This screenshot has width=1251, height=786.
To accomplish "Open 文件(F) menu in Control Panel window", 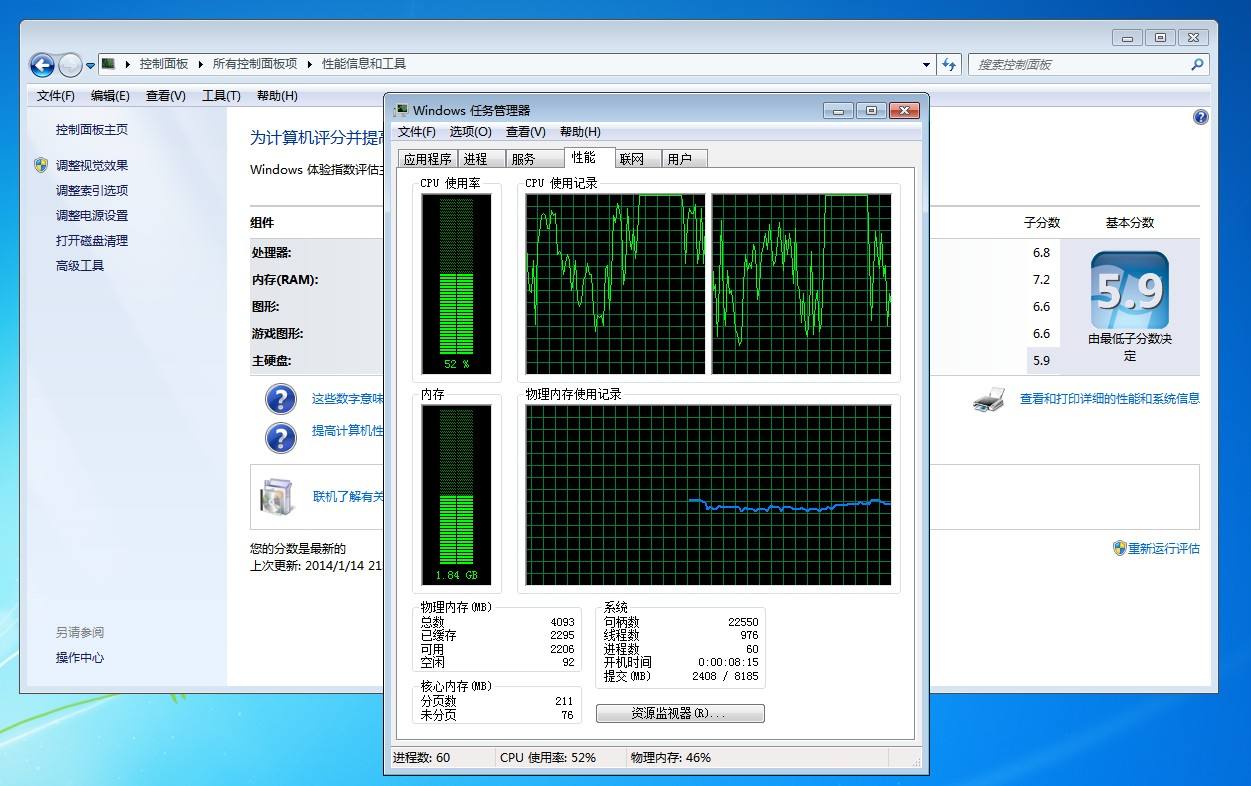I will coord(56,96).
